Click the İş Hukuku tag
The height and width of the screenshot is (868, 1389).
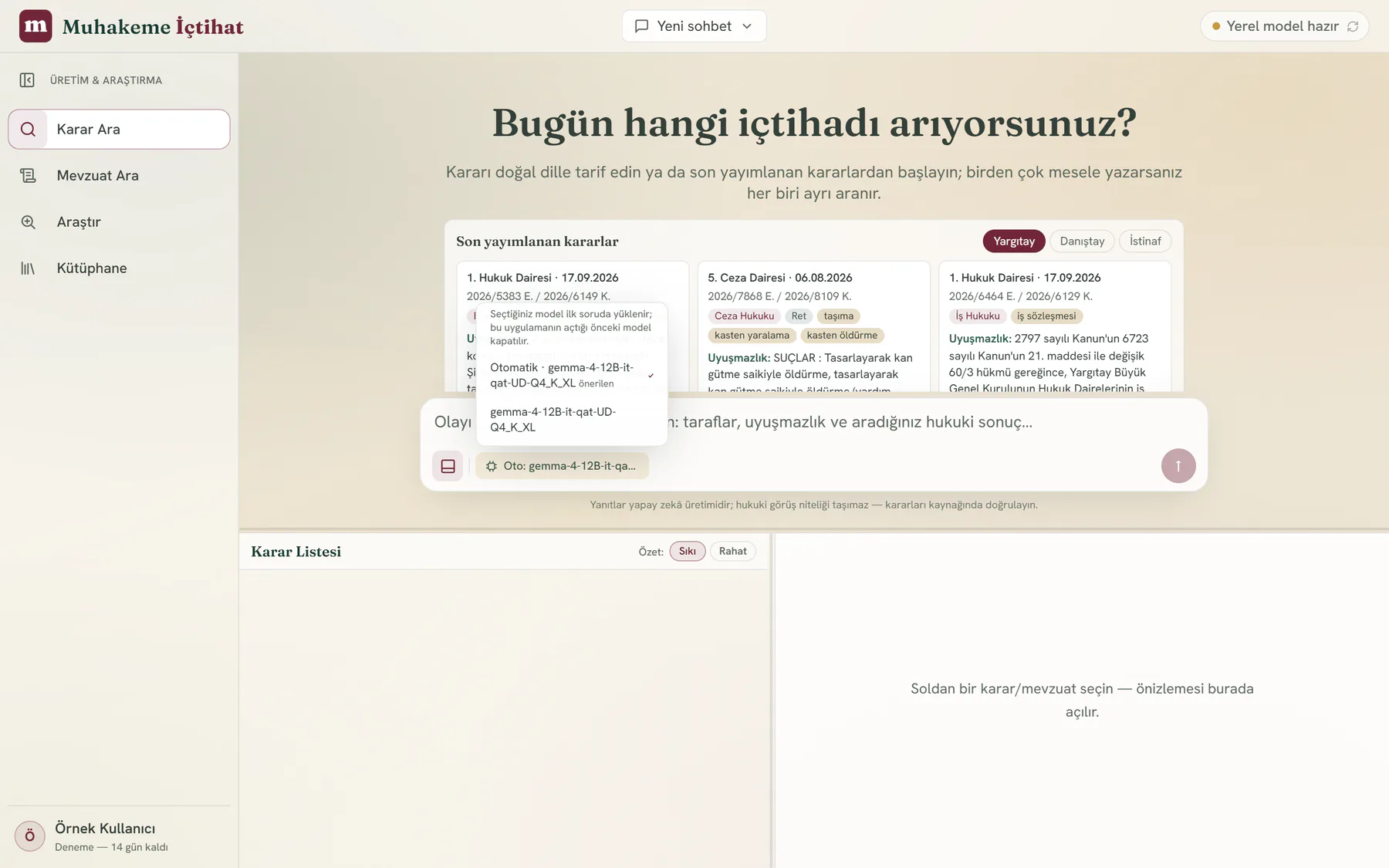point(977,316)
